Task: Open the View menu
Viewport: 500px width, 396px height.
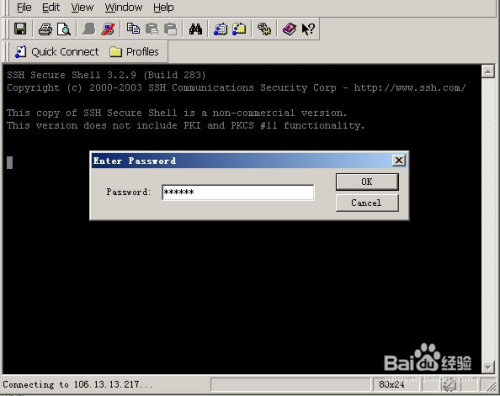Action: coord(82,7)
